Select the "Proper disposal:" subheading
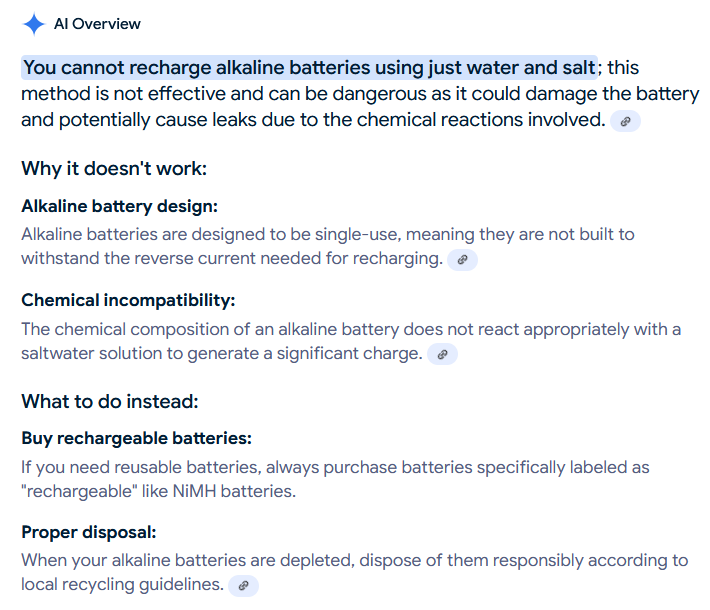The image size is (710, 610). pos(89,532)
